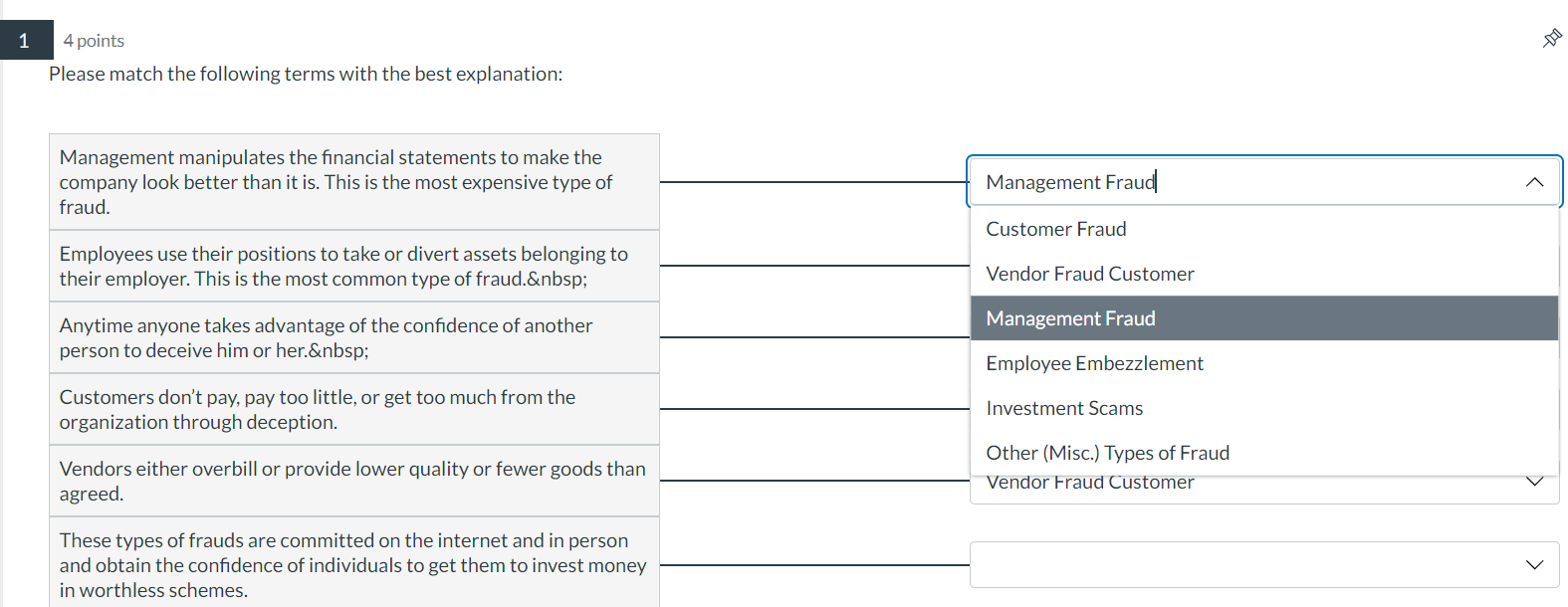Select Employee Embezzlement from the open list
The image size is (1568, 607).
click(x=1094, y=362)
